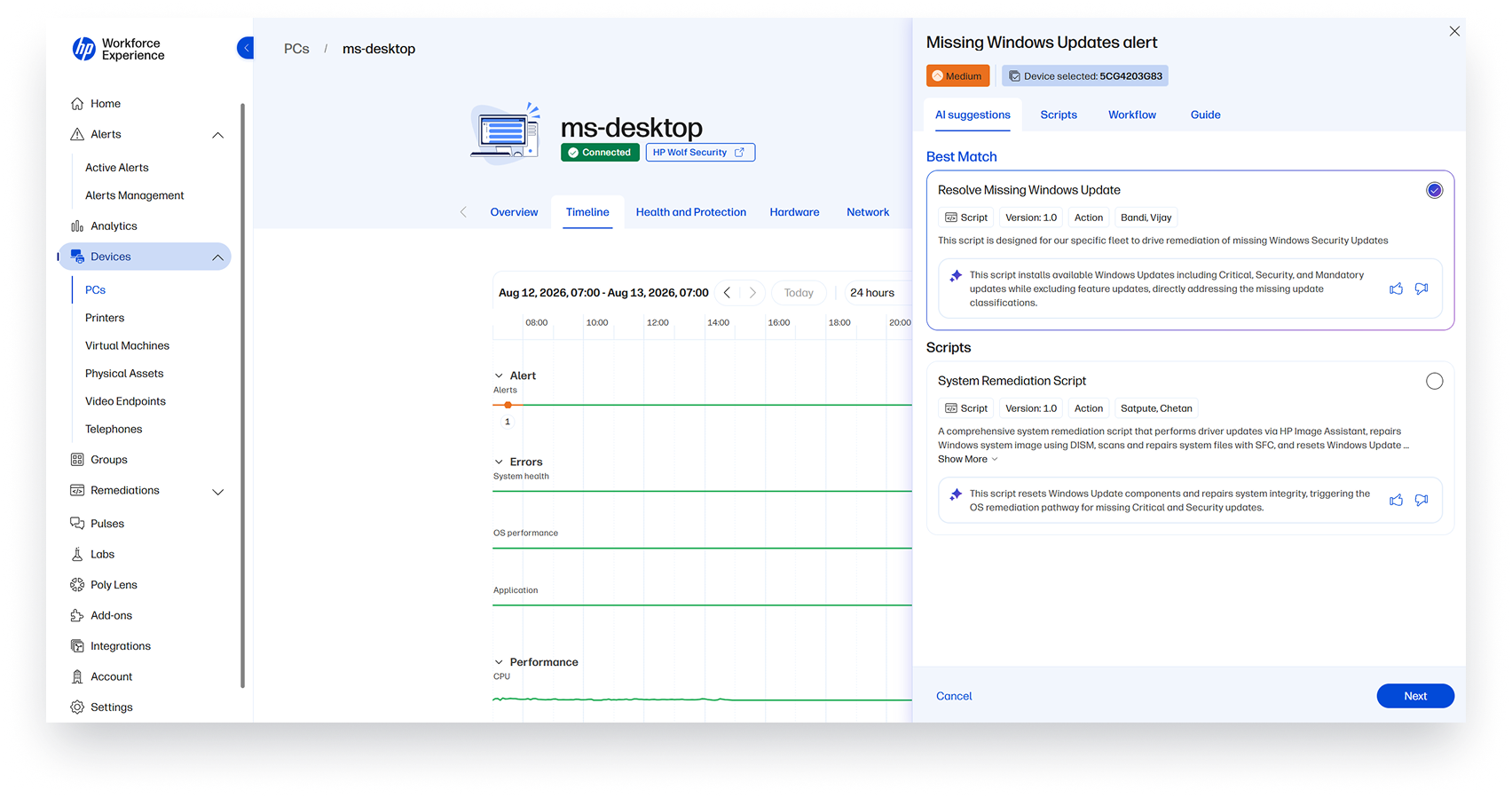Close the Missing Windows Updates alert panel

point(1454,31)
